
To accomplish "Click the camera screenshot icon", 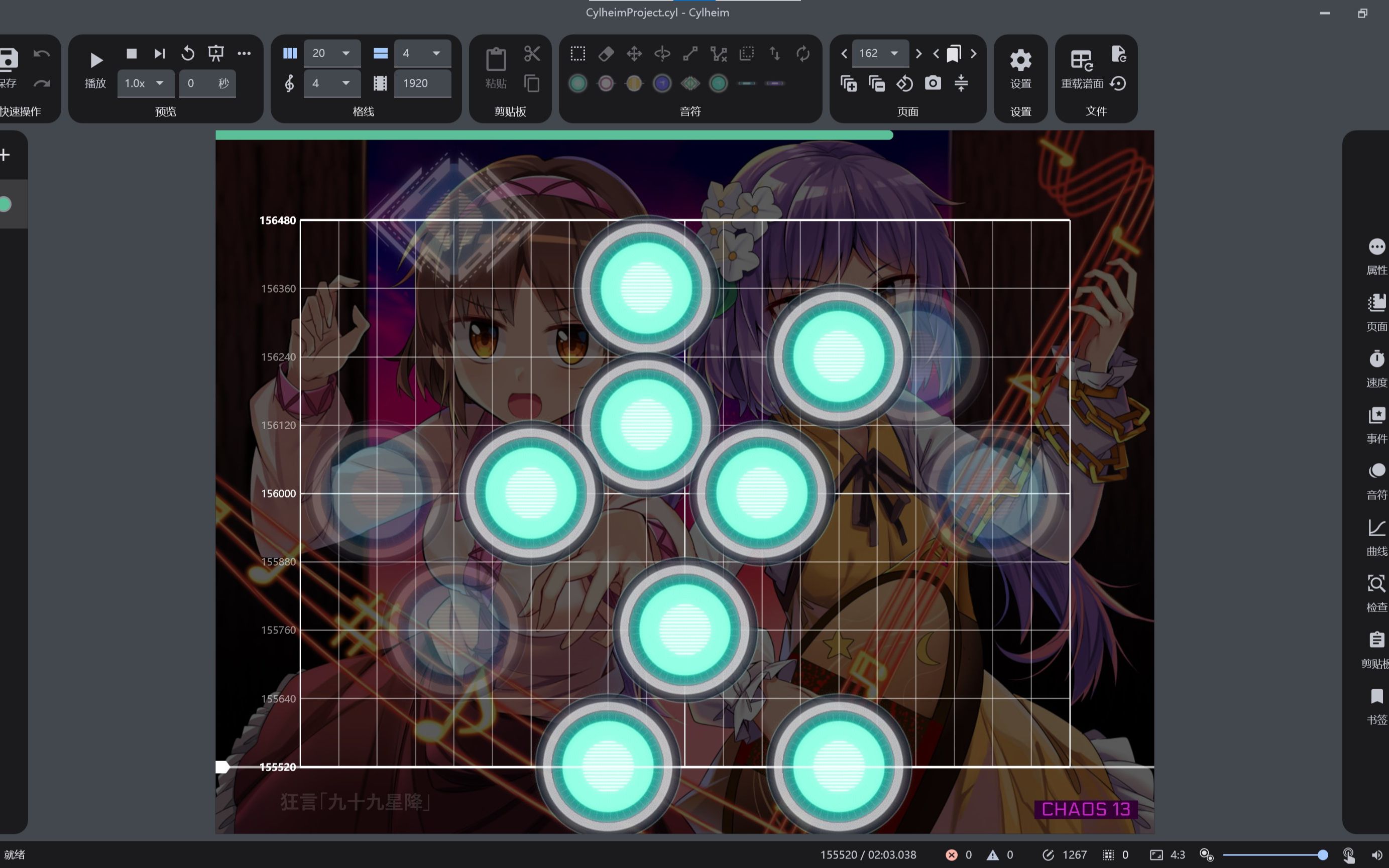I will pos(933,83).
